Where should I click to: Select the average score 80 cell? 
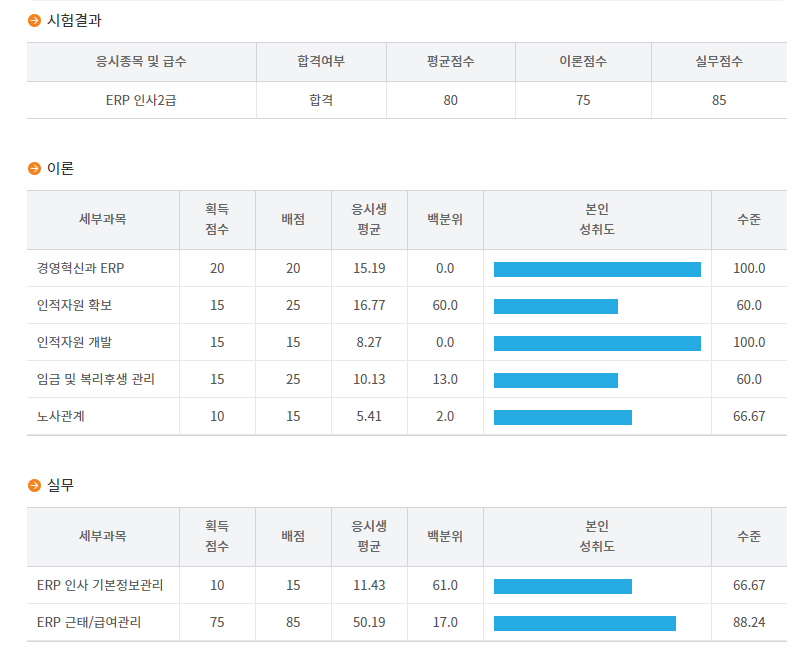coord(450,100)
